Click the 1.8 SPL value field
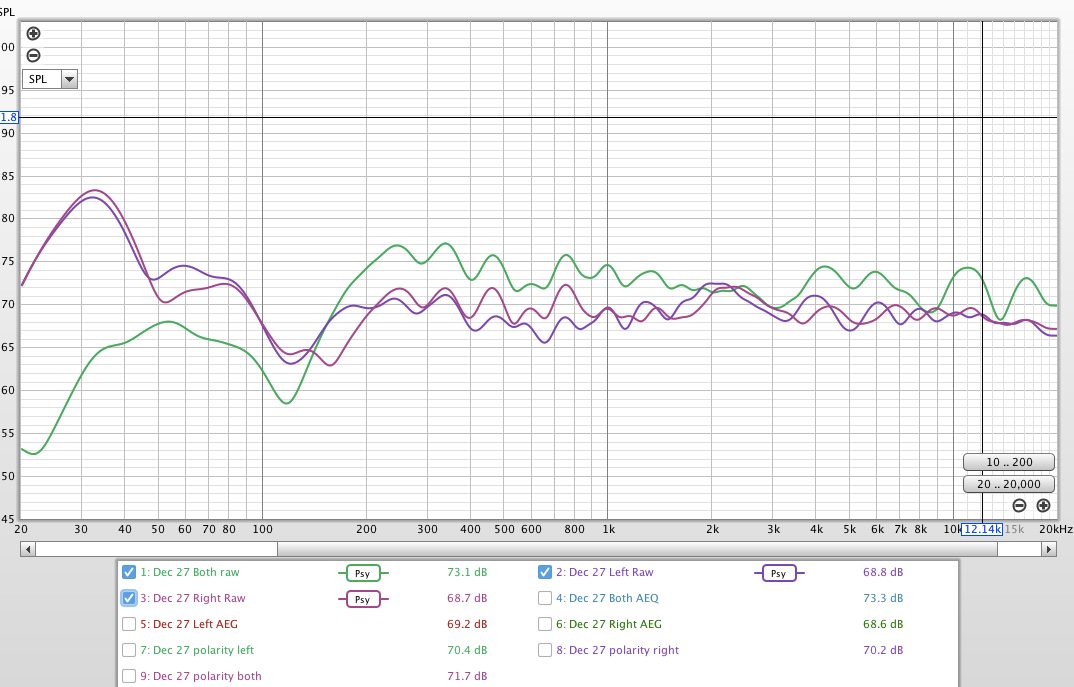Screen dimensions: 1074x687 tap(9, 117)
